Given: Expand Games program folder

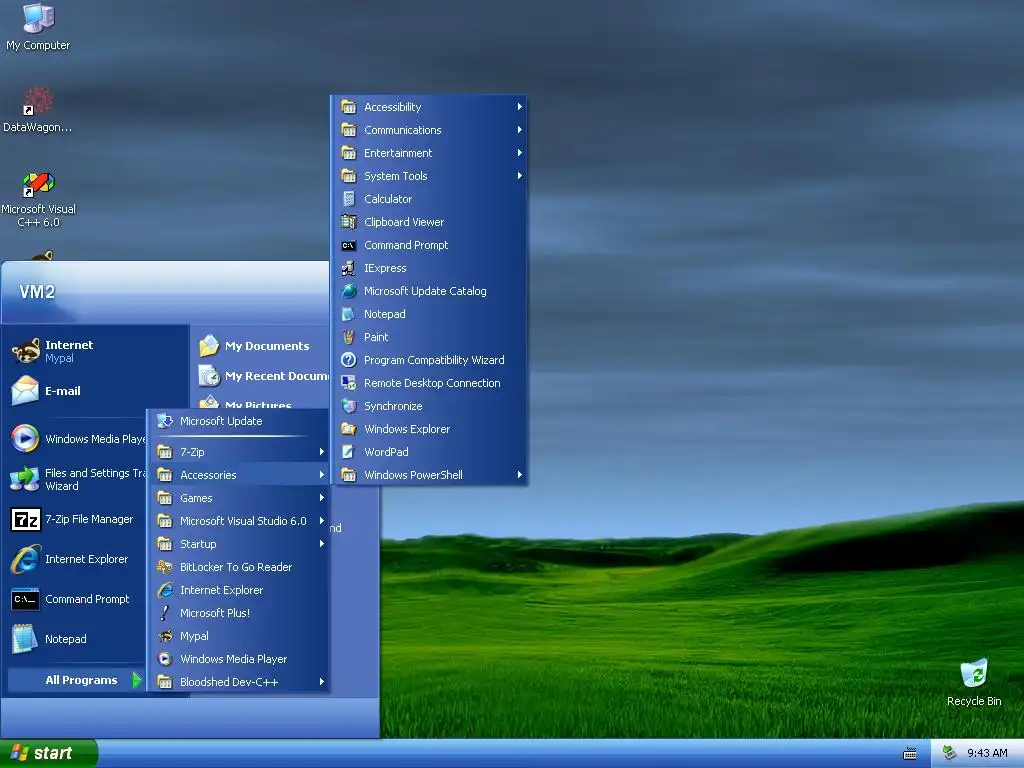Looking at the screenshot, I should coord(238,498).
